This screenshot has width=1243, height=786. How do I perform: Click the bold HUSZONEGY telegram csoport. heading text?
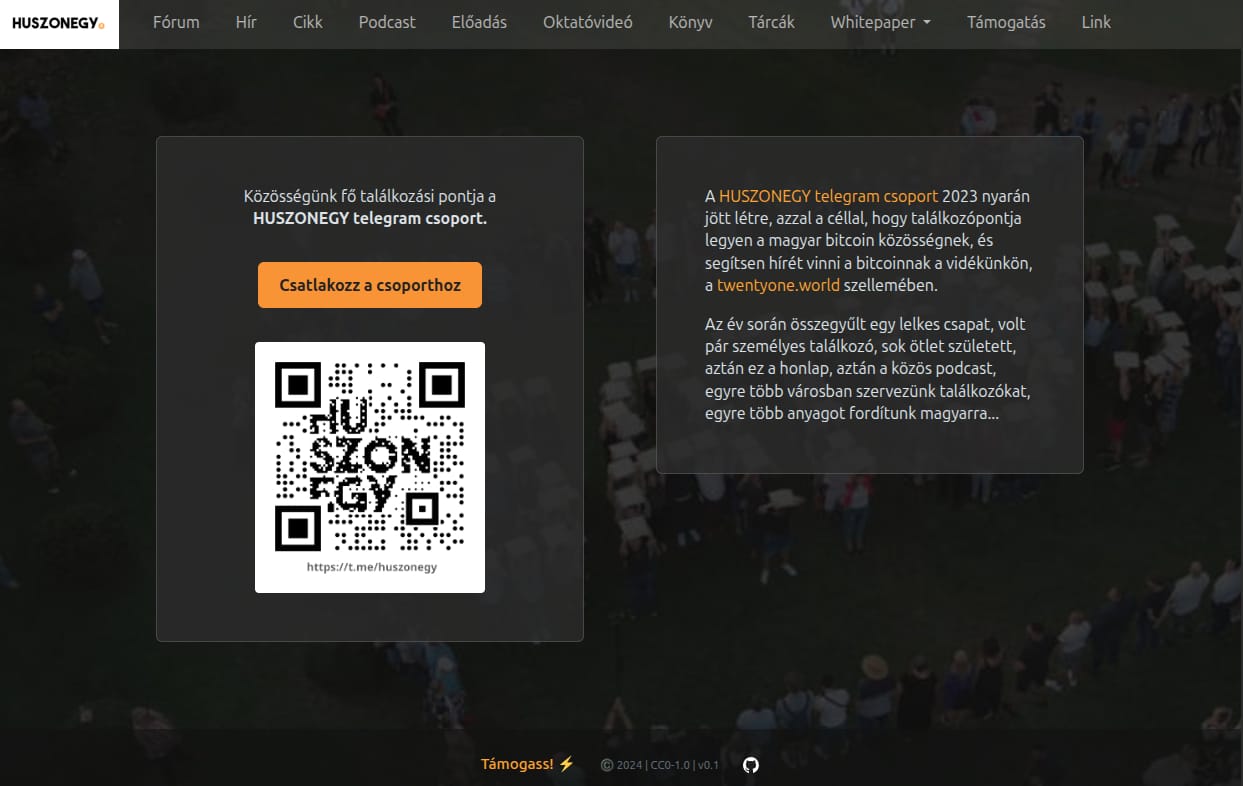click(370, 218)
